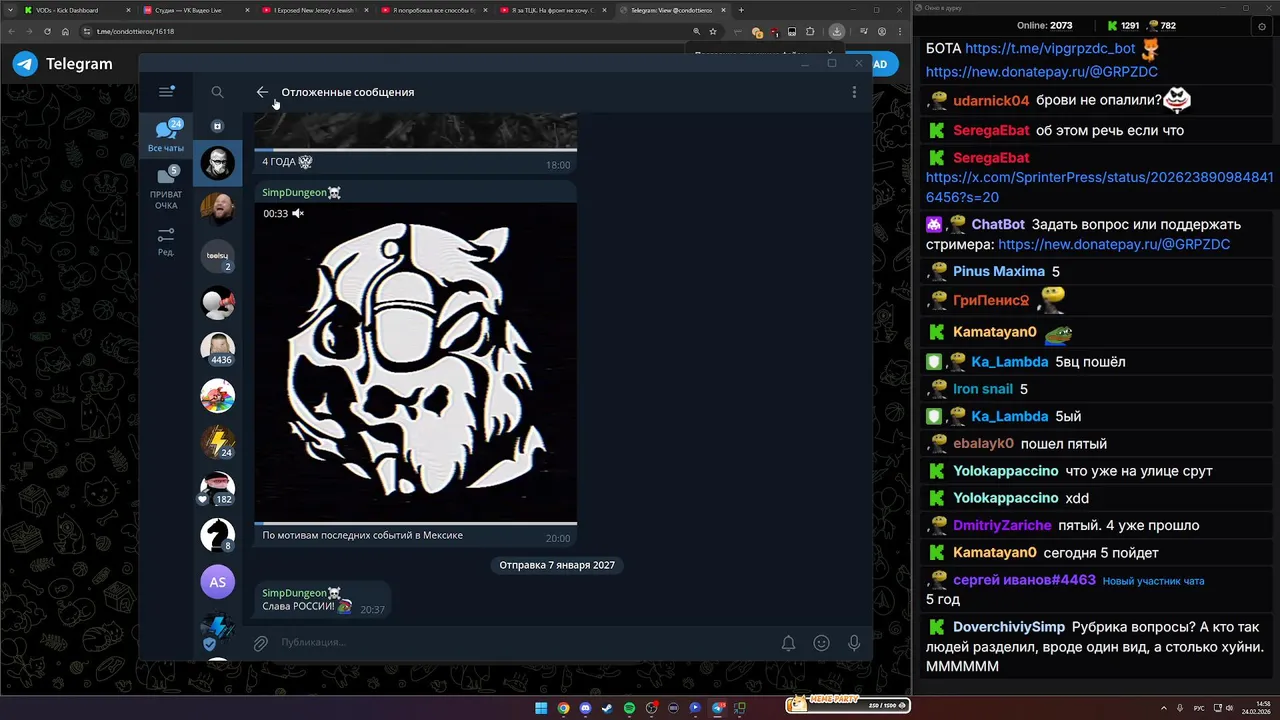Switch to Студия — VK Видео Live tab
1280x720 pixels.
coord(195,10)
